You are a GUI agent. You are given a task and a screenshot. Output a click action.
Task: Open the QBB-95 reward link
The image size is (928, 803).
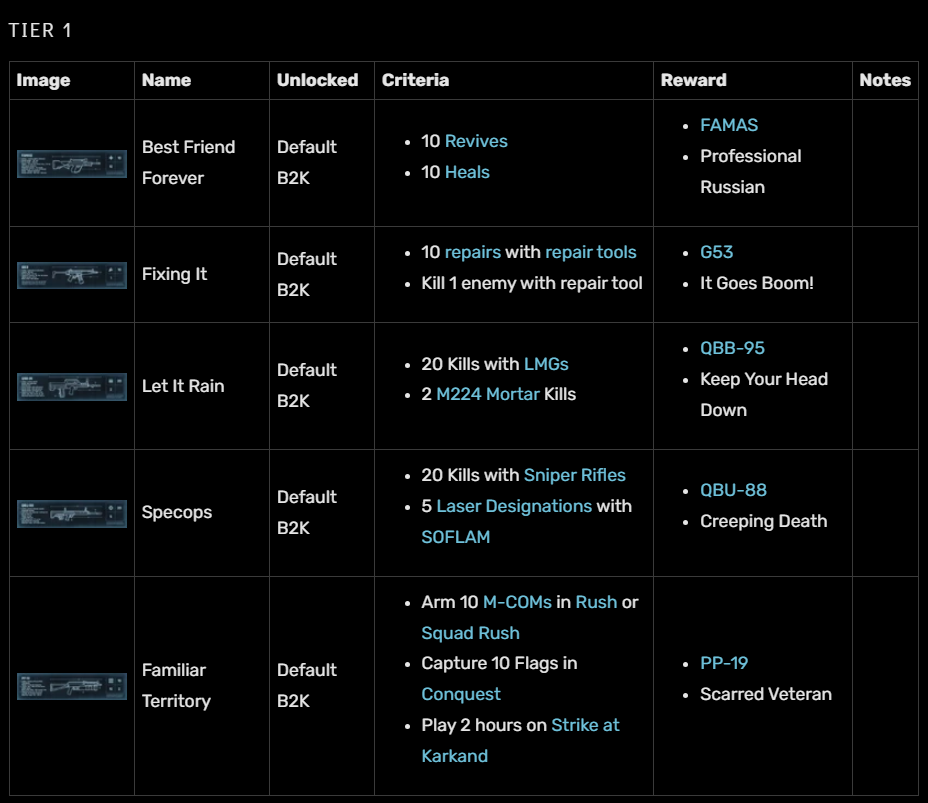click(732, 348)
